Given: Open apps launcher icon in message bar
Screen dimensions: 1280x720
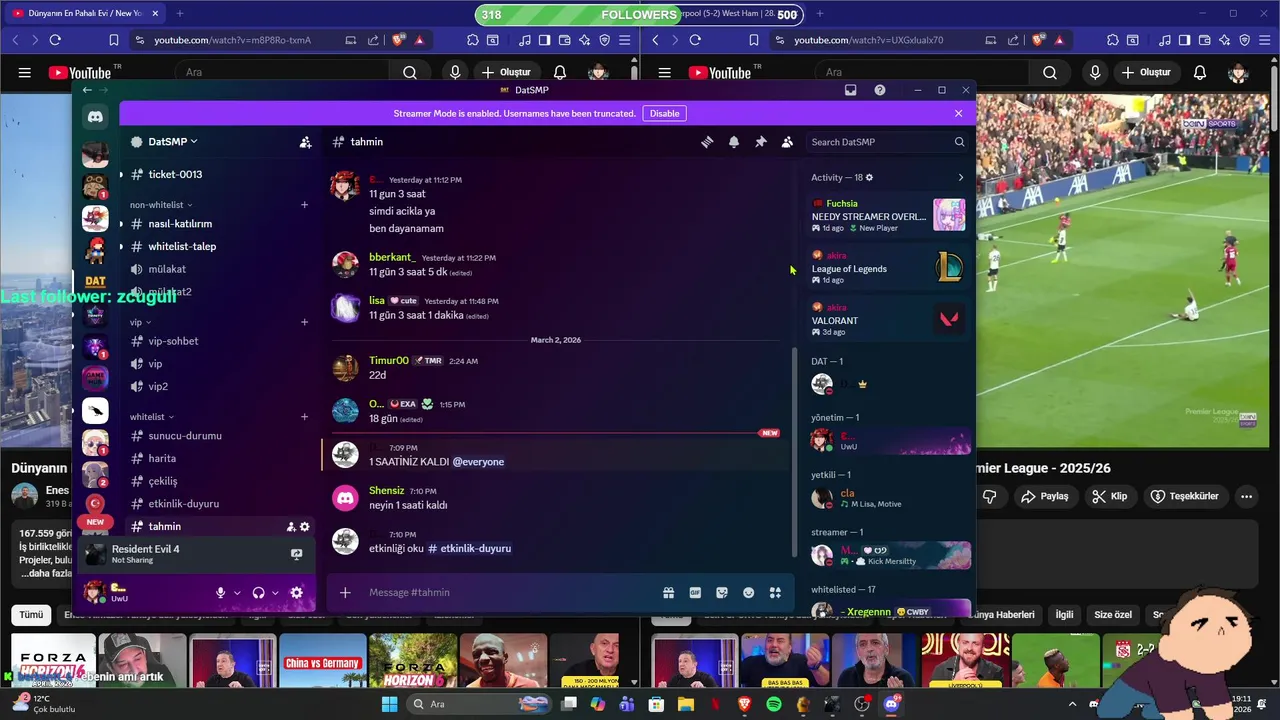Looking at the screenshot, I should 775,593.
